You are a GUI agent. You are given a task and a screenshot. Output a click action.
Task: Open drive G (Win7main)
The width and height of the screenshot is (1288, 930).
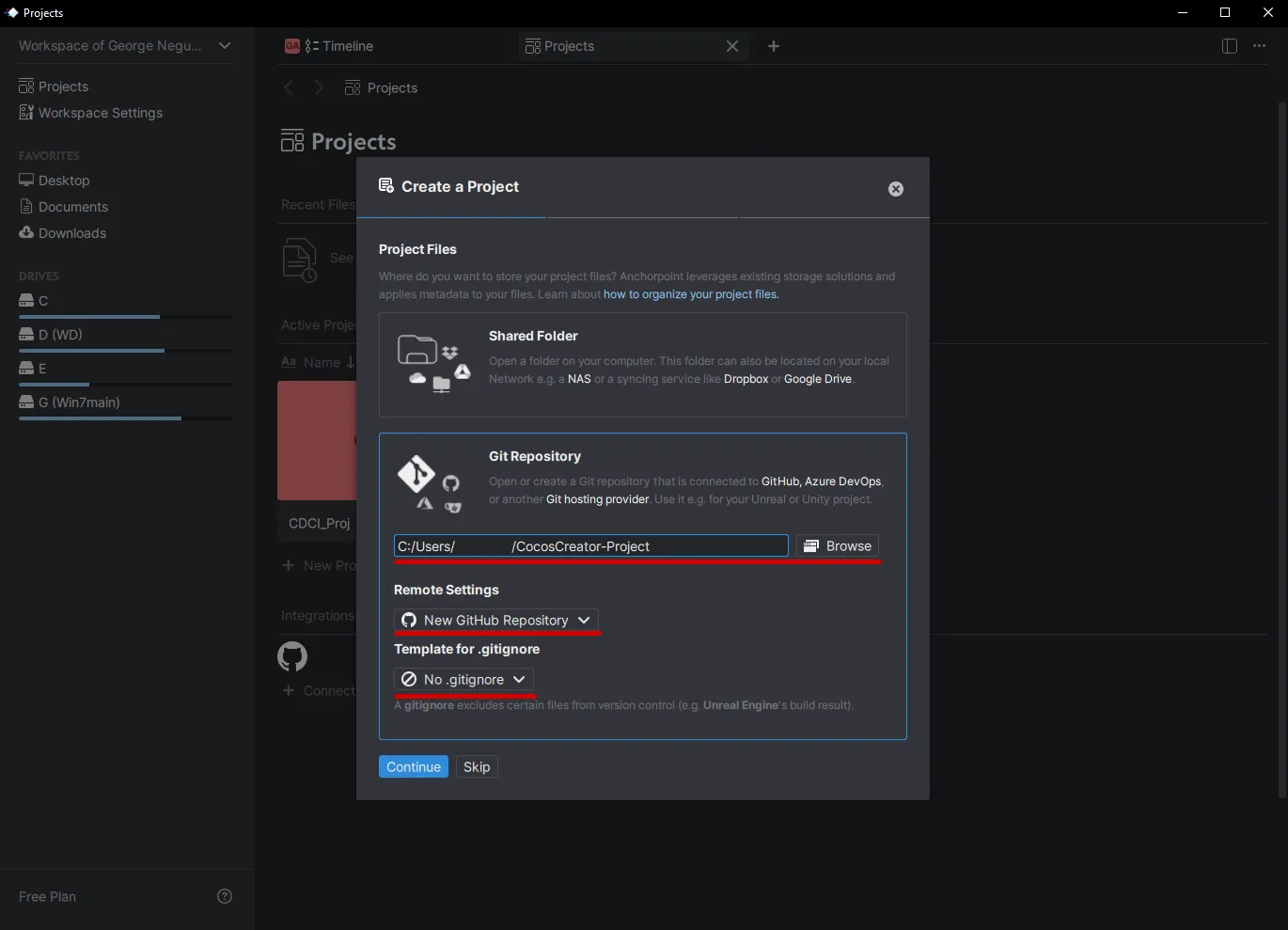coord(81,402)
